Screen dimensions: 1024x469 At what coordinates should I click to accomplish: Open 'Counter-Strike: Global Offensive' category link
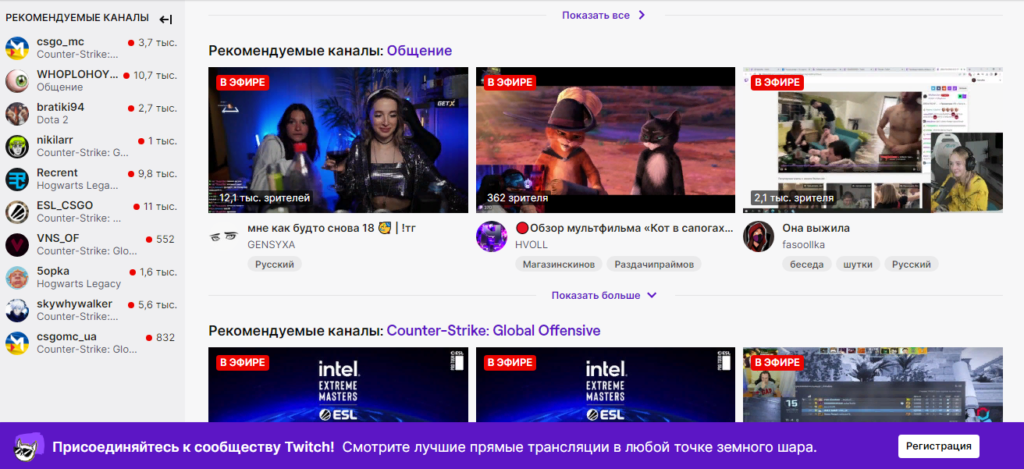pos(493,331)
